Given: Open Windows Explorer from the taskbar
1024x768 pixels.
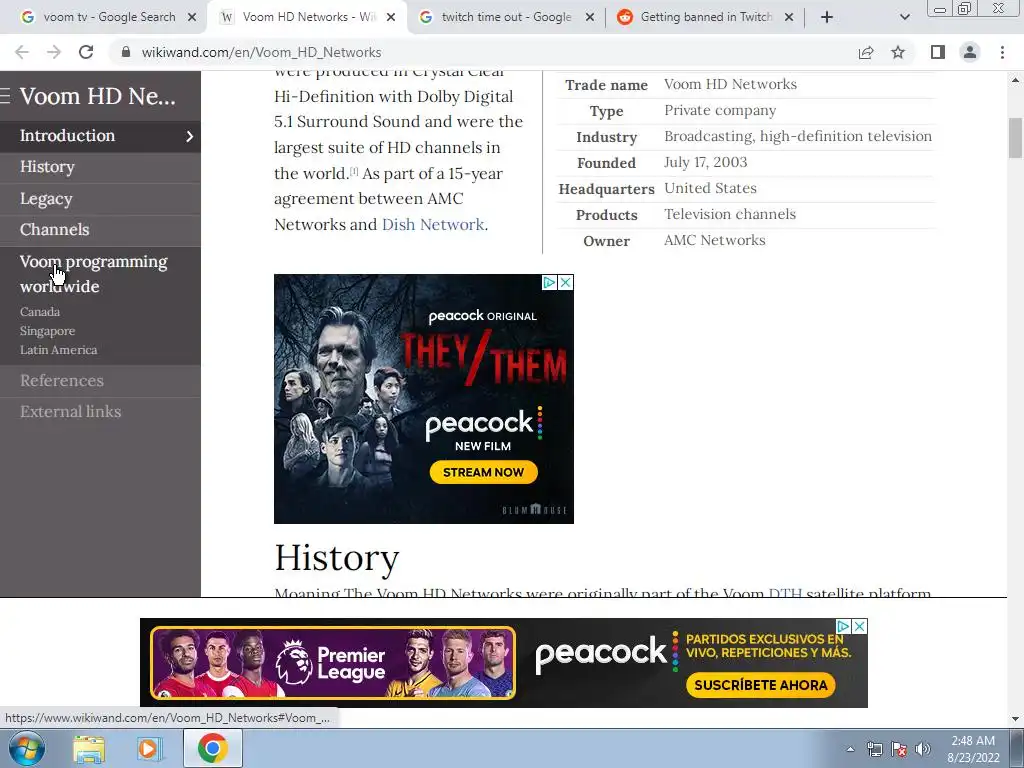Looking at the screenshot, I should pos(89,748).
